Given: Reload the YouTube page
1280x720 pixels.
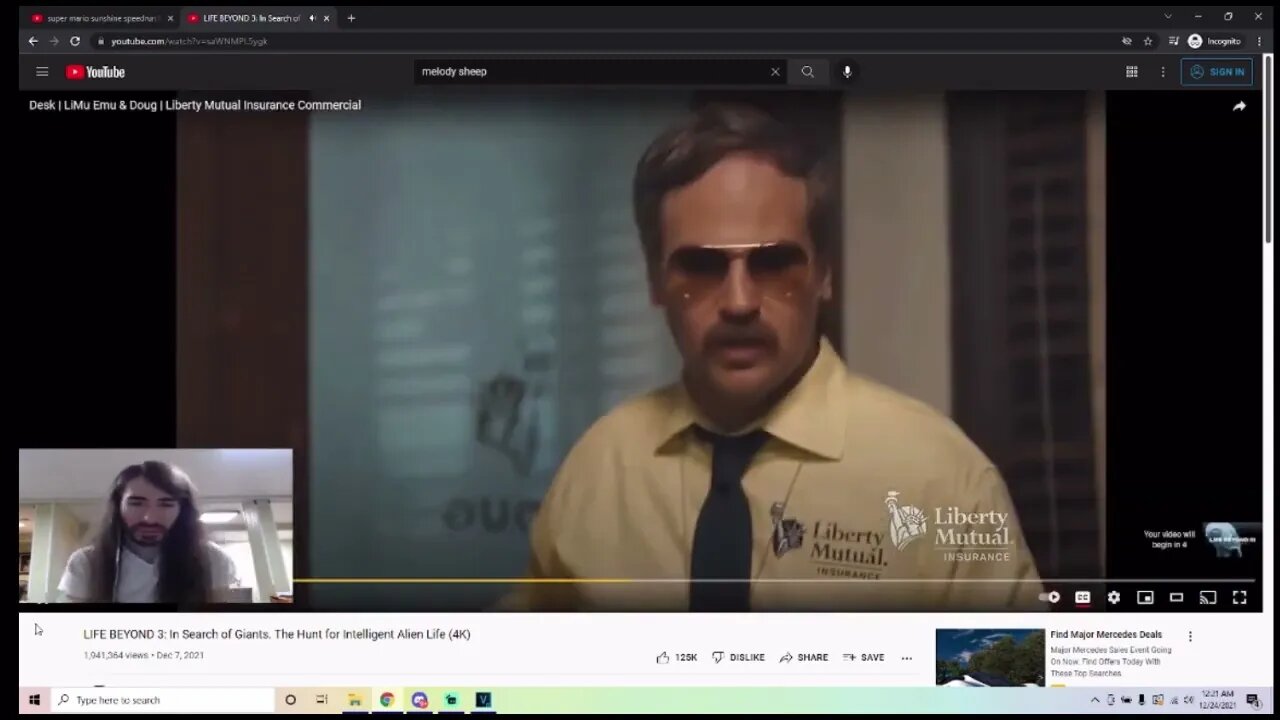Looking at the screenshot, I should pos(75,41).
